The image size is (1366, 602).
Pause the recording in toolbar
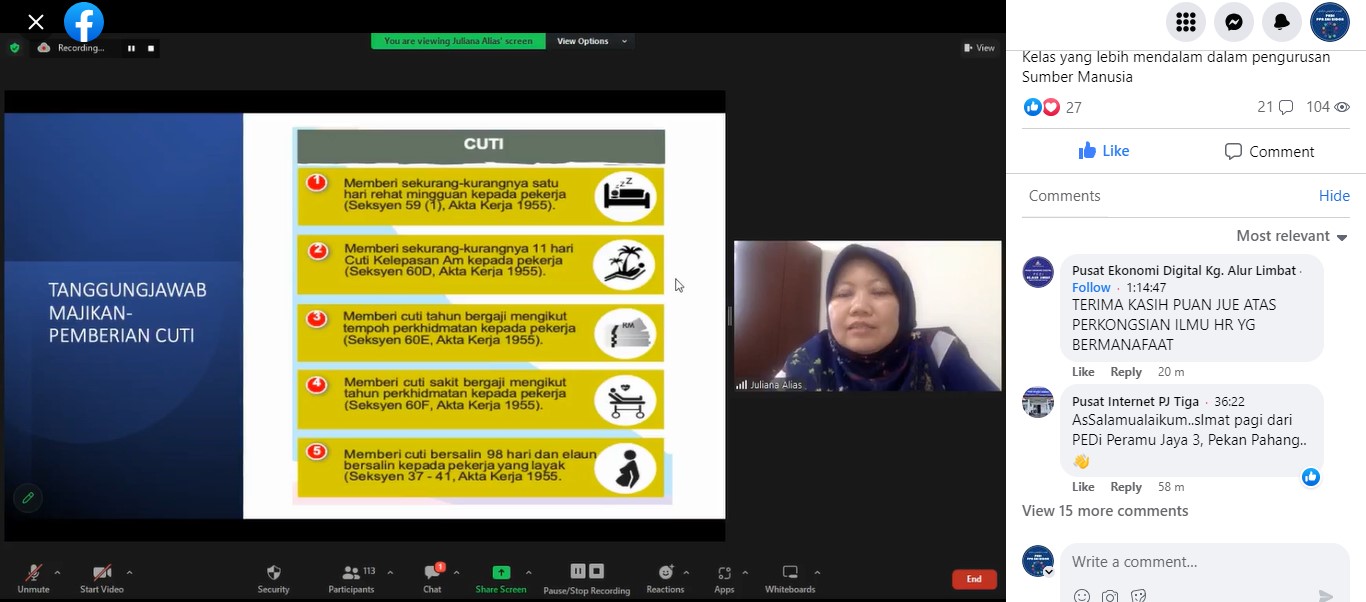[578, 571]
